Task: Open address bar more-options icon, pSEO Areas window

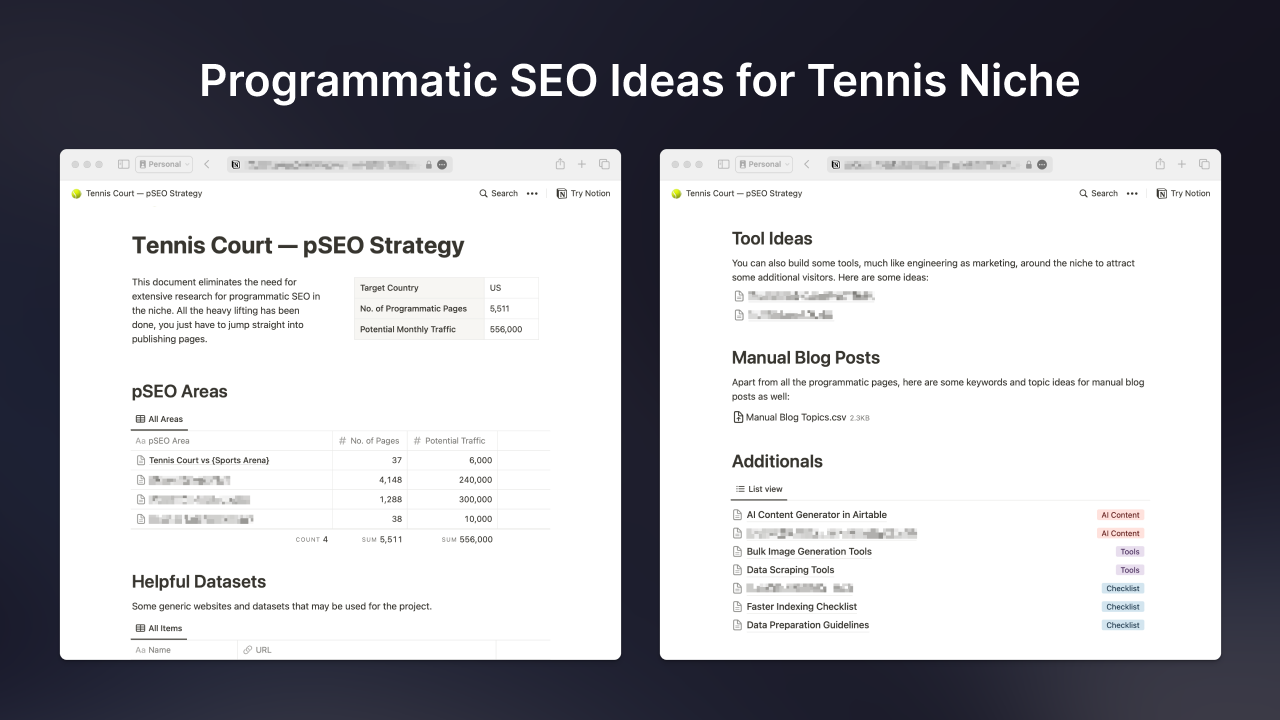Action: tap(442, 164)
